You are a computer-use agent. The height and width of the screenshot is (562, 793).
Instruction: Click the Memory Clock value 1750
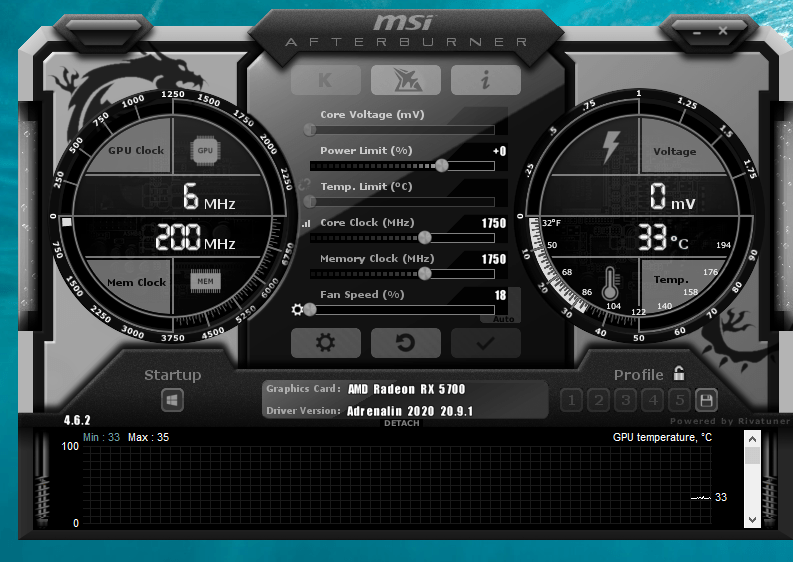coord(494,259)
